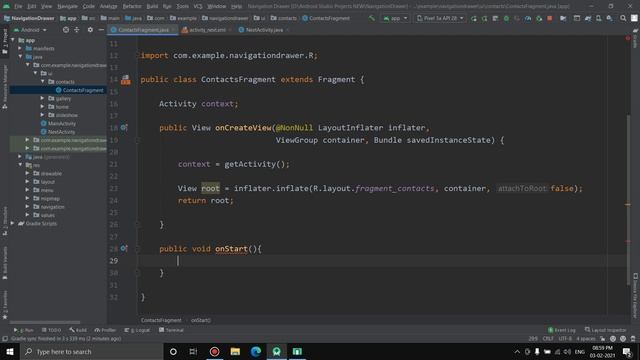Select ContactsFragment.java editor tab
The image size is (640, 360).
143,30
